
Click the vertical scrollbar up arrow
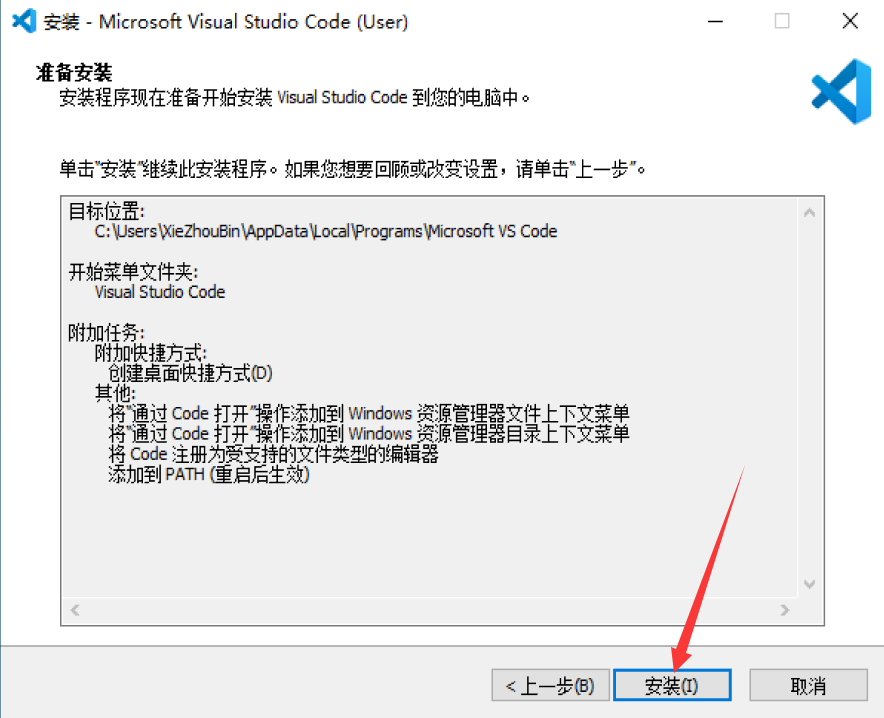point(809,210)
